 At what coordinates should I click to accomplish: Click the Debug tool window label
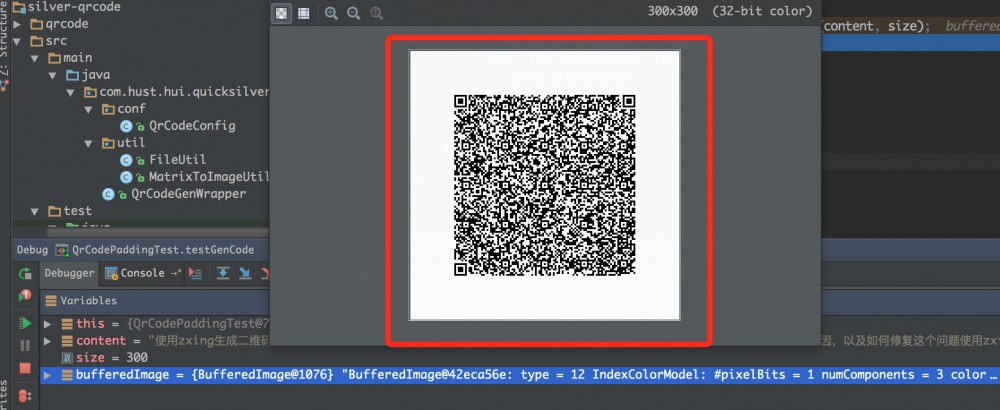tap(32, 250)
